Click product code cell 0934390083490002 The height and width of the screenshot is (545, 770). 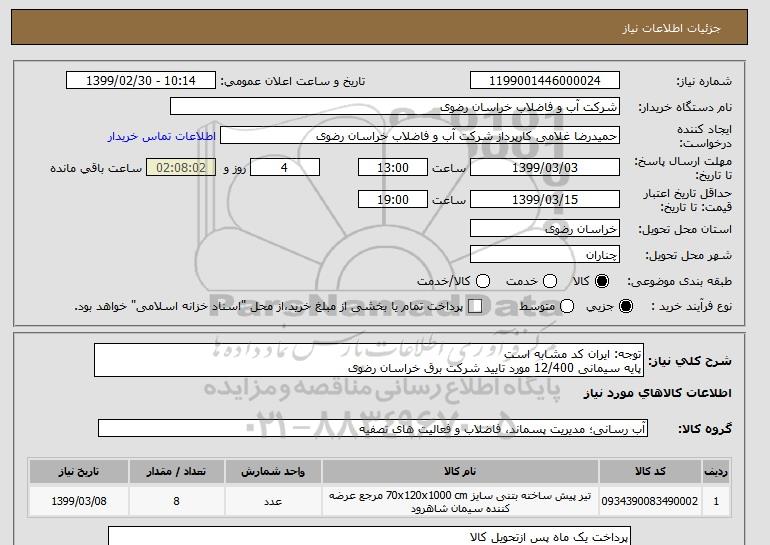[x=650, y=501]
